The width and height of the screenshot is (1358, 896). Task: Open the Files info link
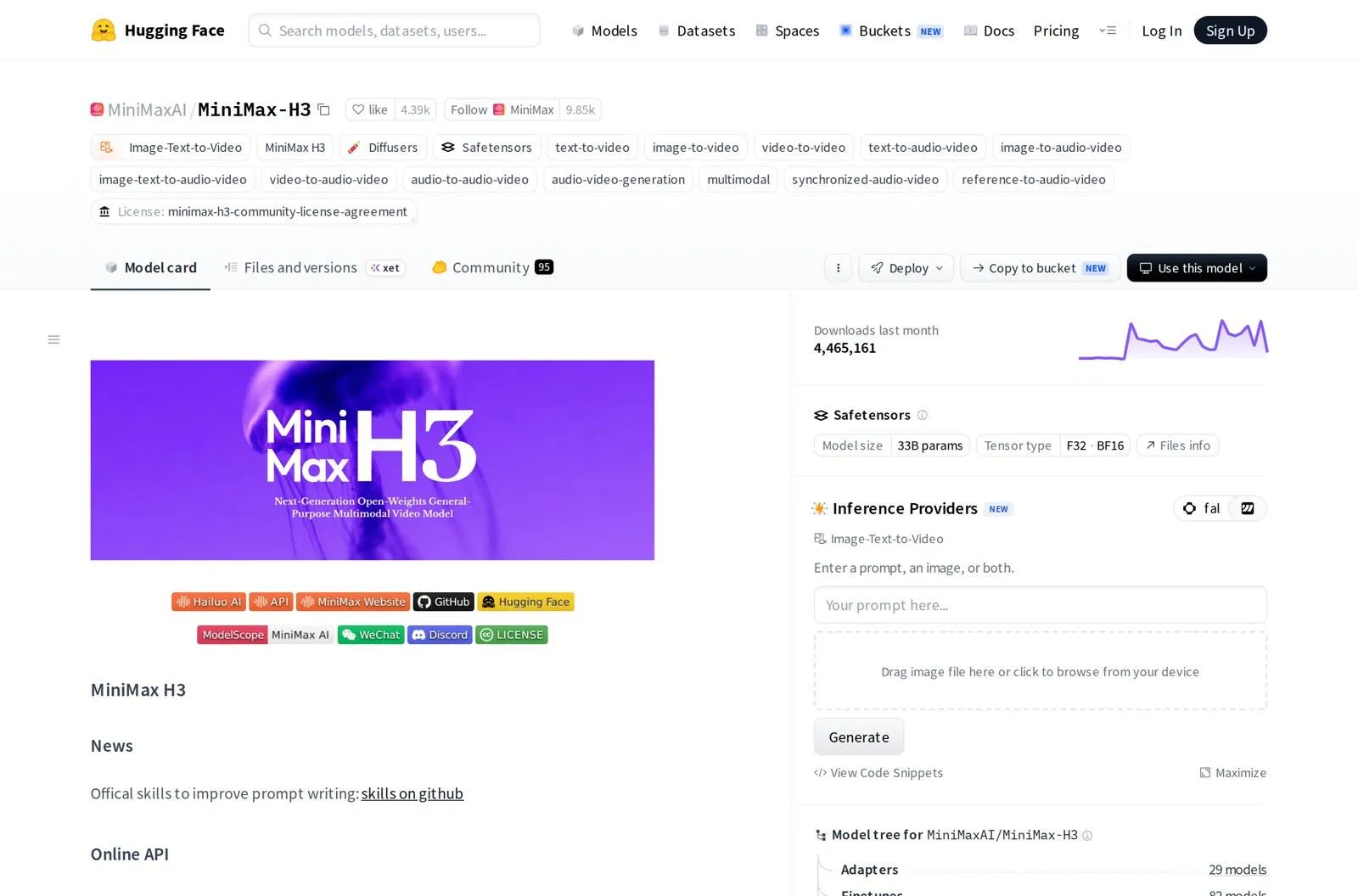point(1177,445)
